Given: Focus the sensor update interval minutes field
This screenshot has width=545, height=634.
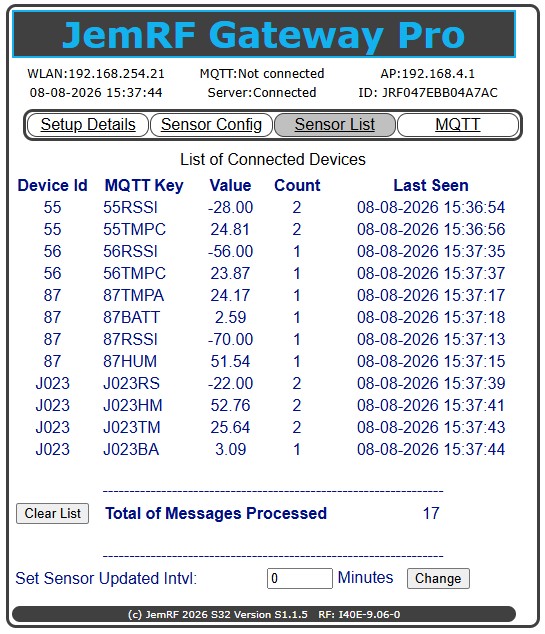Looking at the screenshot, I should (x=300, y=578).
